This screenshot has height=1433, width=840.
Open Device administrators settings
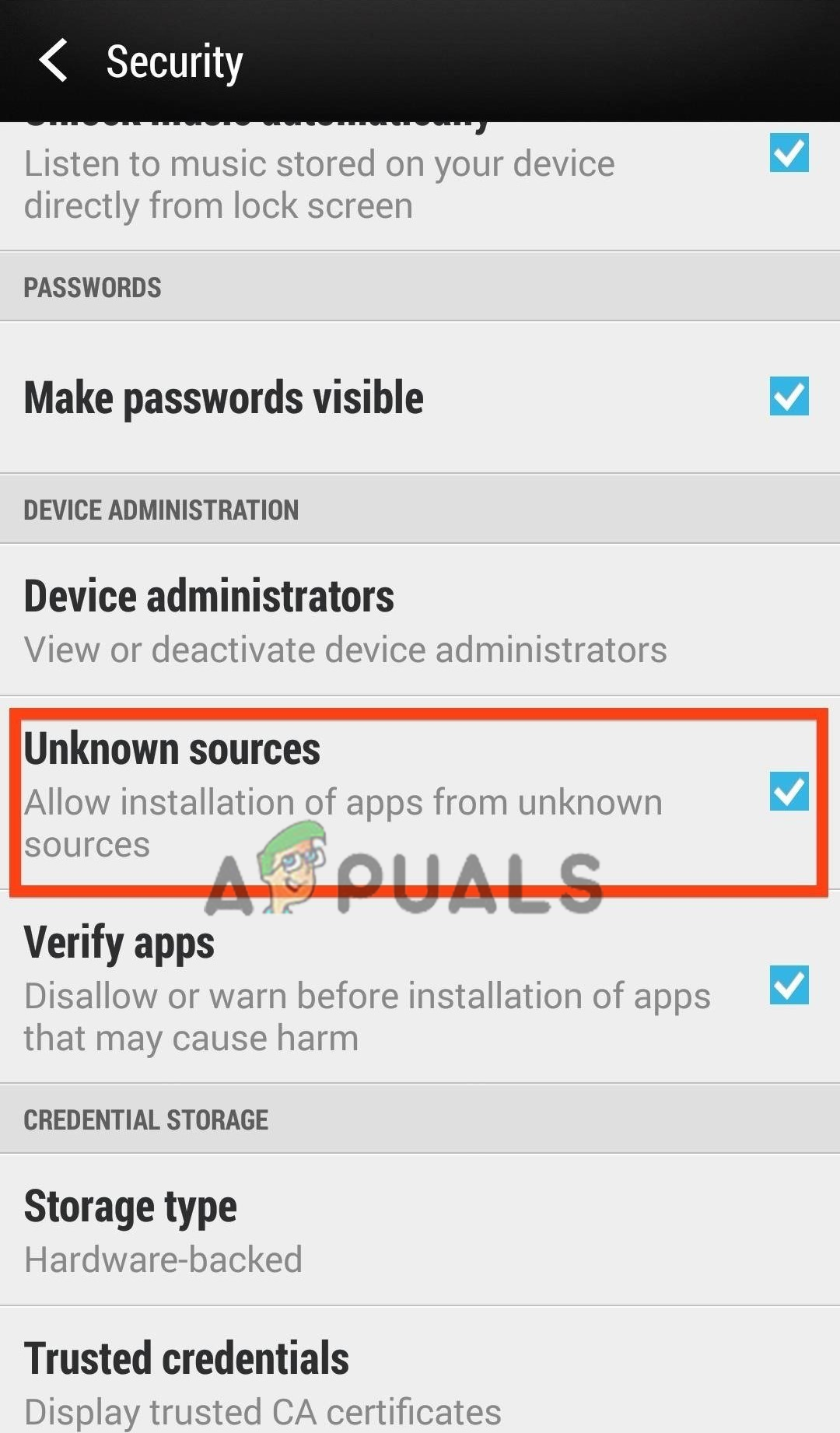tap(420, 620)
